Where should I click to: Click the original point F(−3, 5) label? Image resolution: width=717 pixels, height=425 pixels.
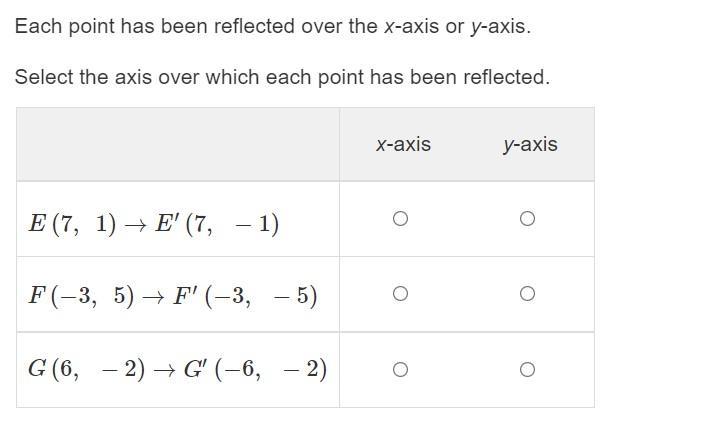point(81,296)
